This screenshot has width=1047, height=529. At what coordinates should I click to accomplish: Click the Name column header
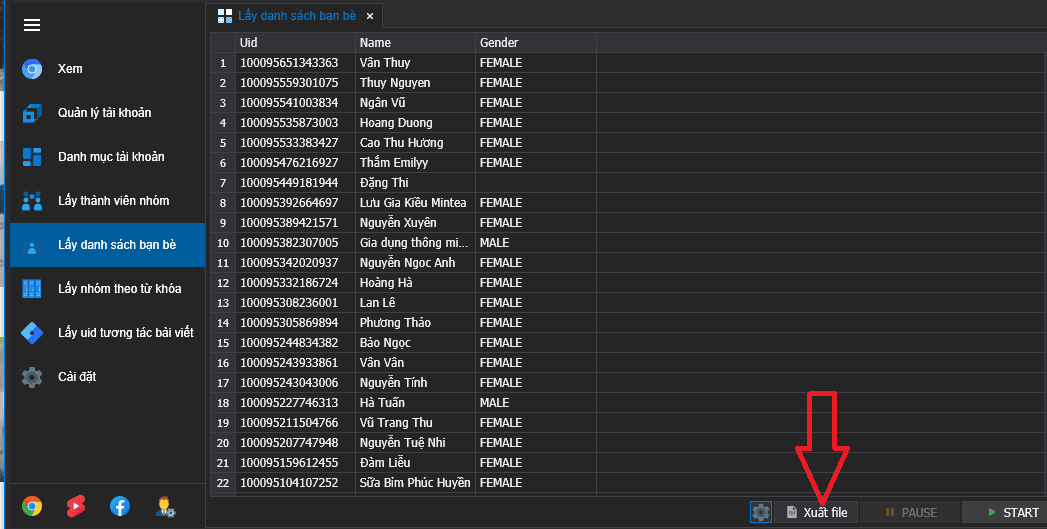[x=415, y=43]
